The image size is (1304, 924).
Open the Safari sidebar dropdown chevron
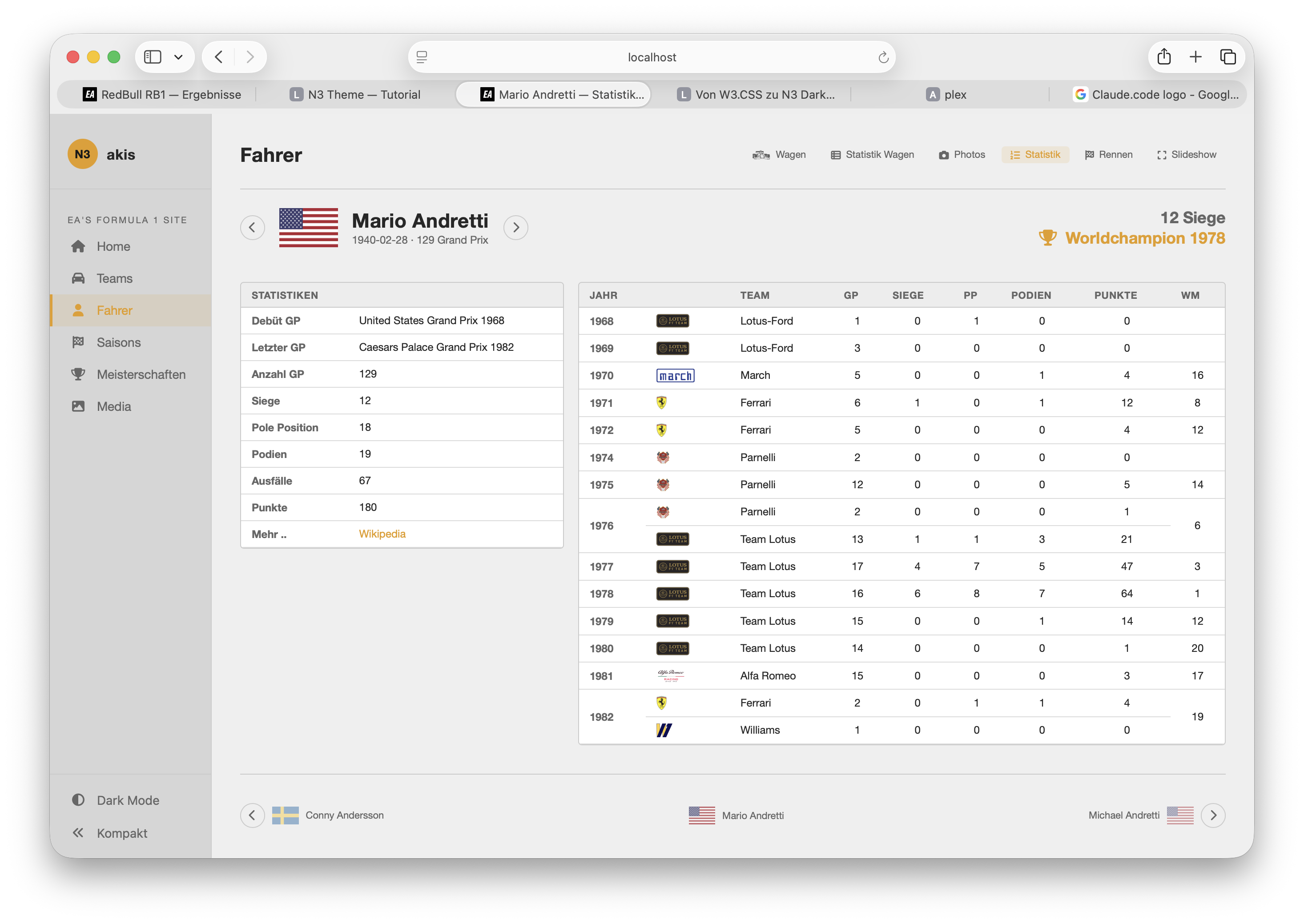178,57
